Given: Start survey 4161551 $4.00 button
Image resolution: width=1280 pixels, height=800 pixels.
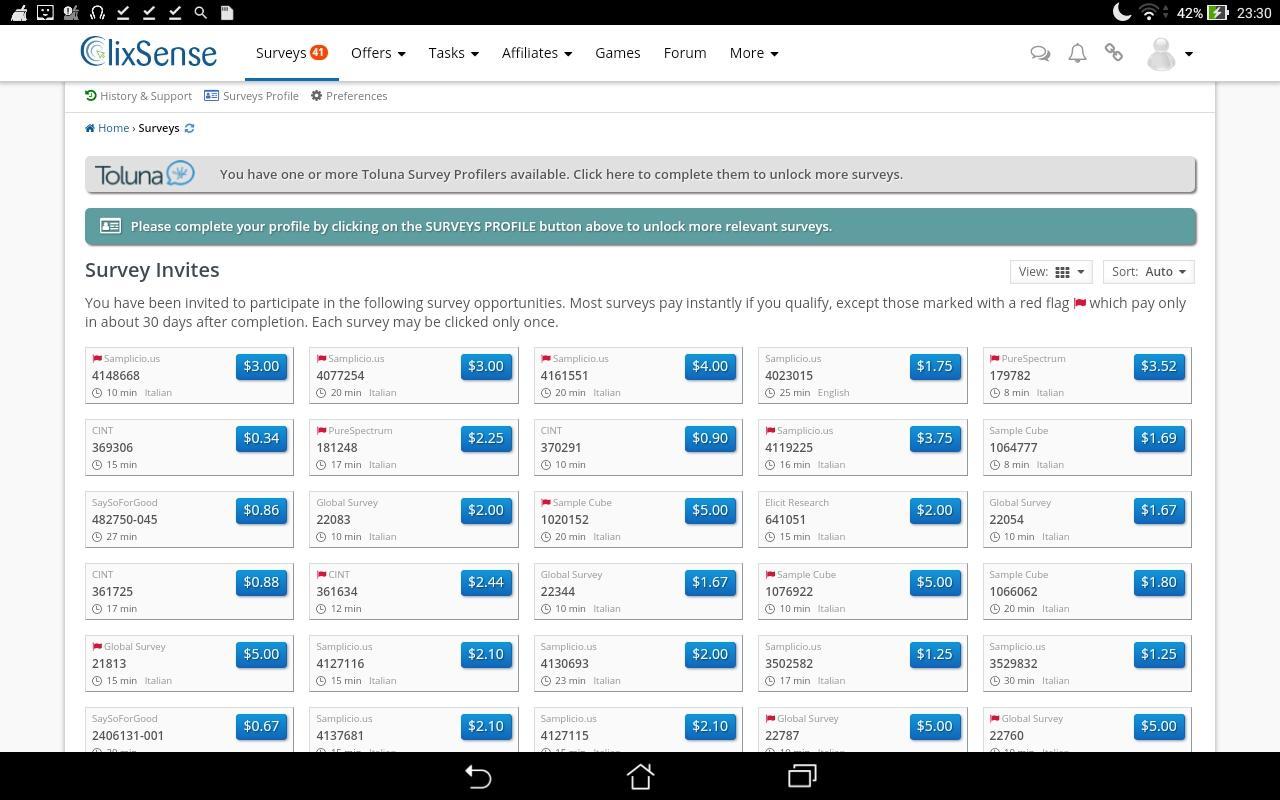Looking at the screenshot, I should point(710,366).
